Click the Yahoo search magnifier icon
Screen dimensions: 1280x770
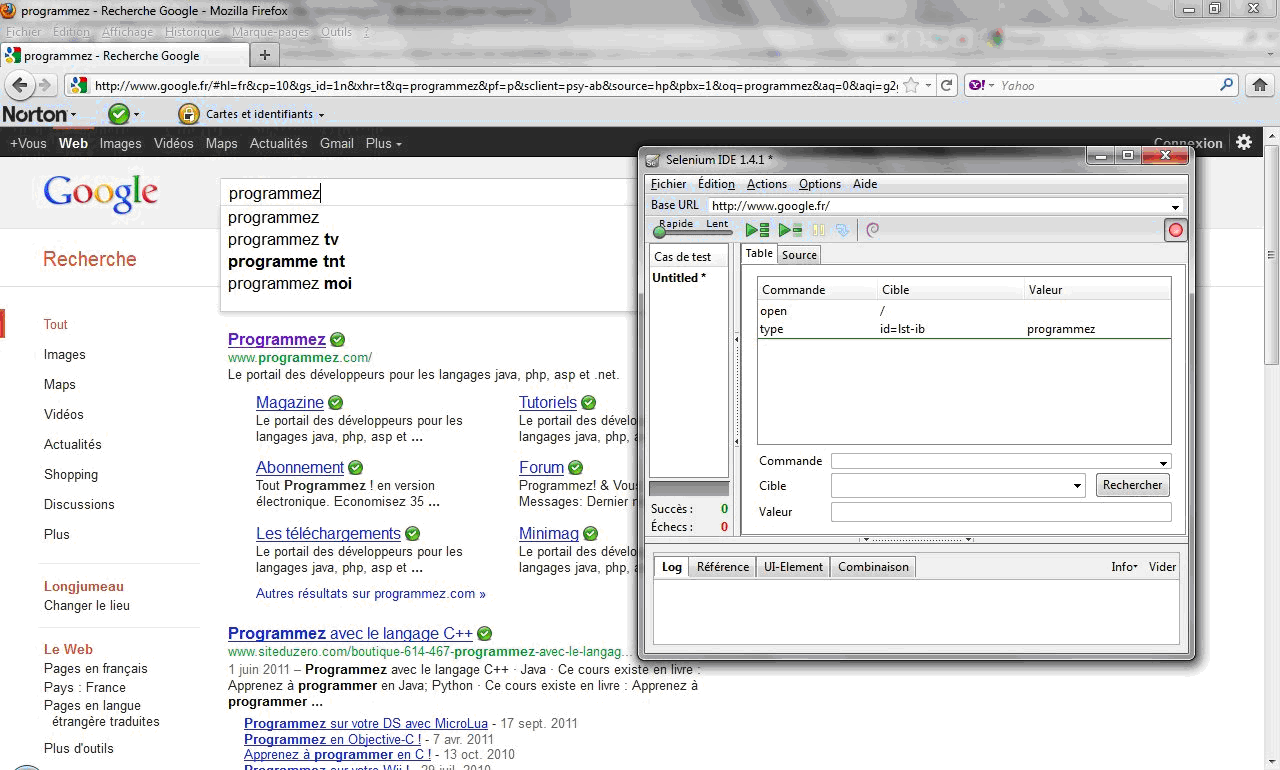click(1229, 85)
